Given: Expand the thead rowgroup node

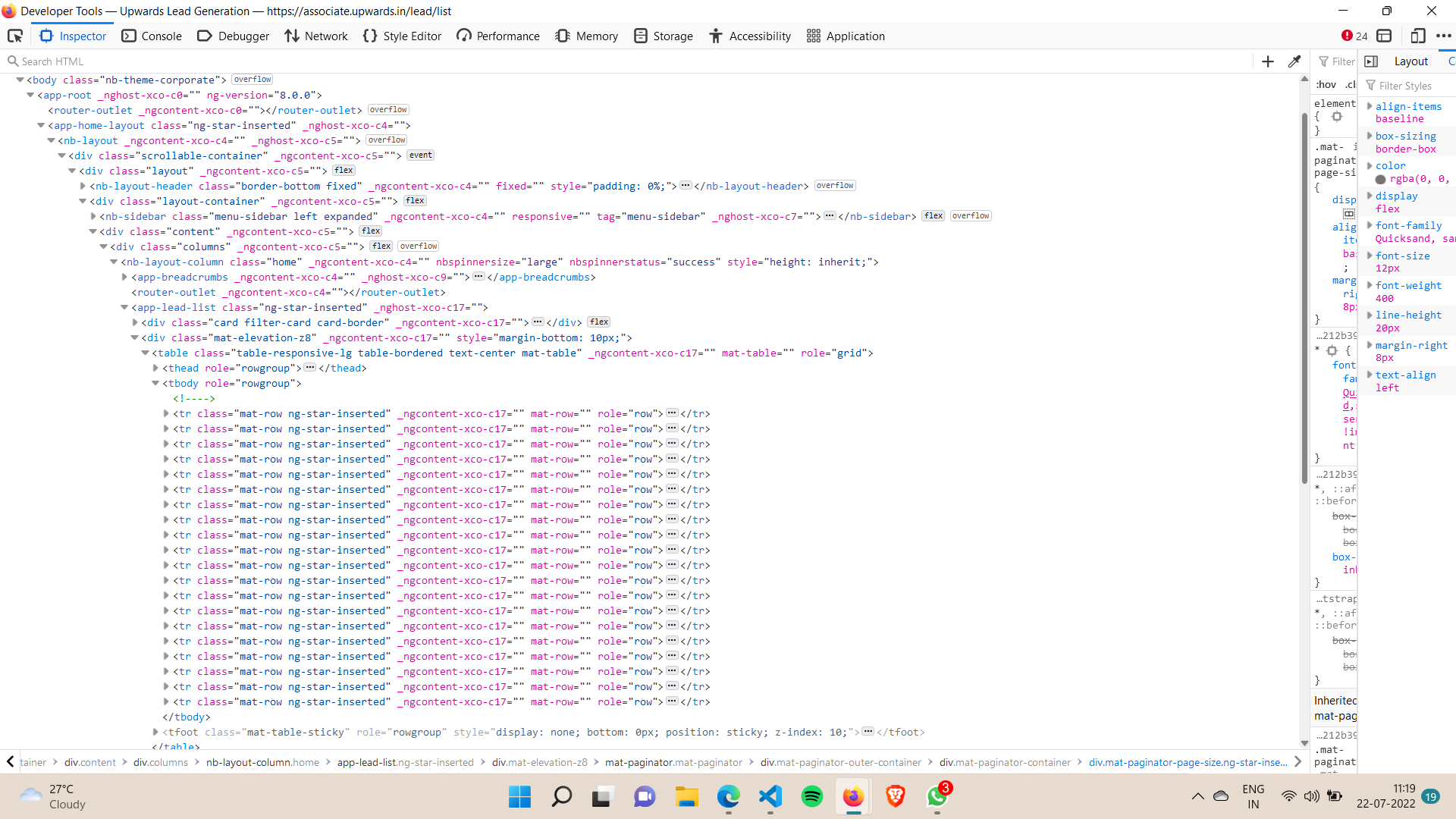Looking at the screenshot, I should point(155,368).
